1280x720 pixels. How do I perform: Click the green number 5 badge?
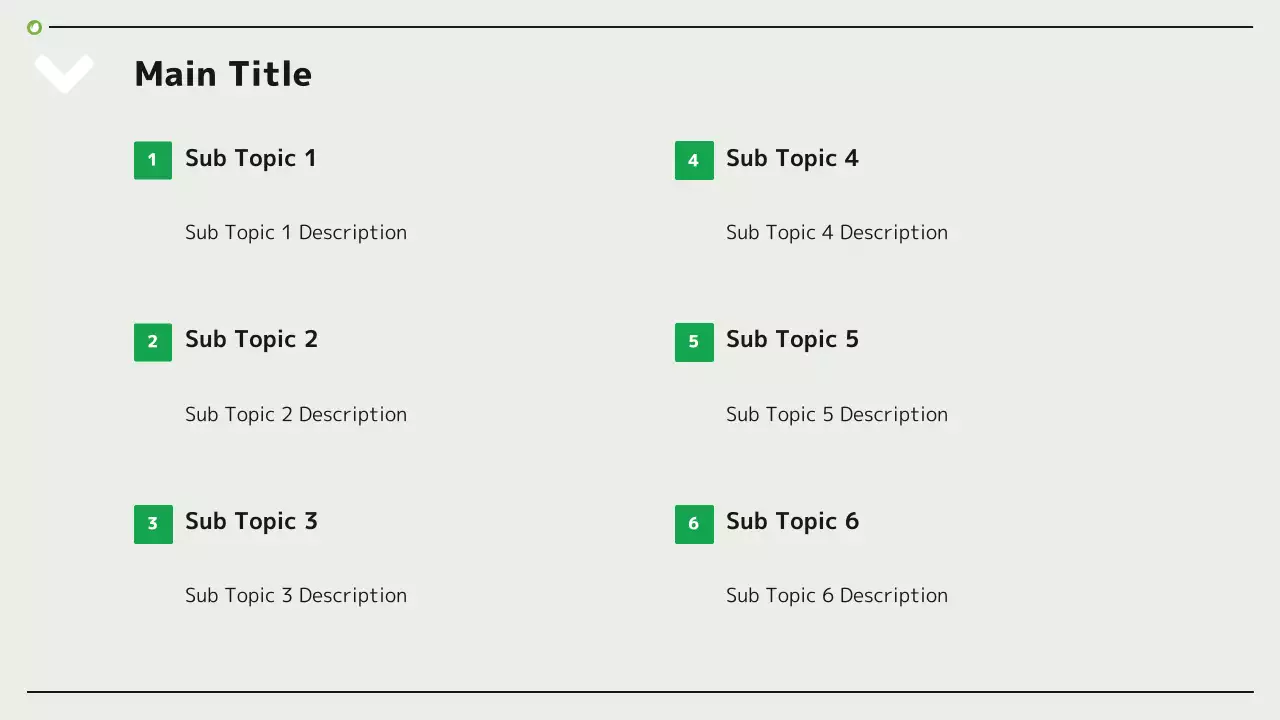click(x=694, y=342)
